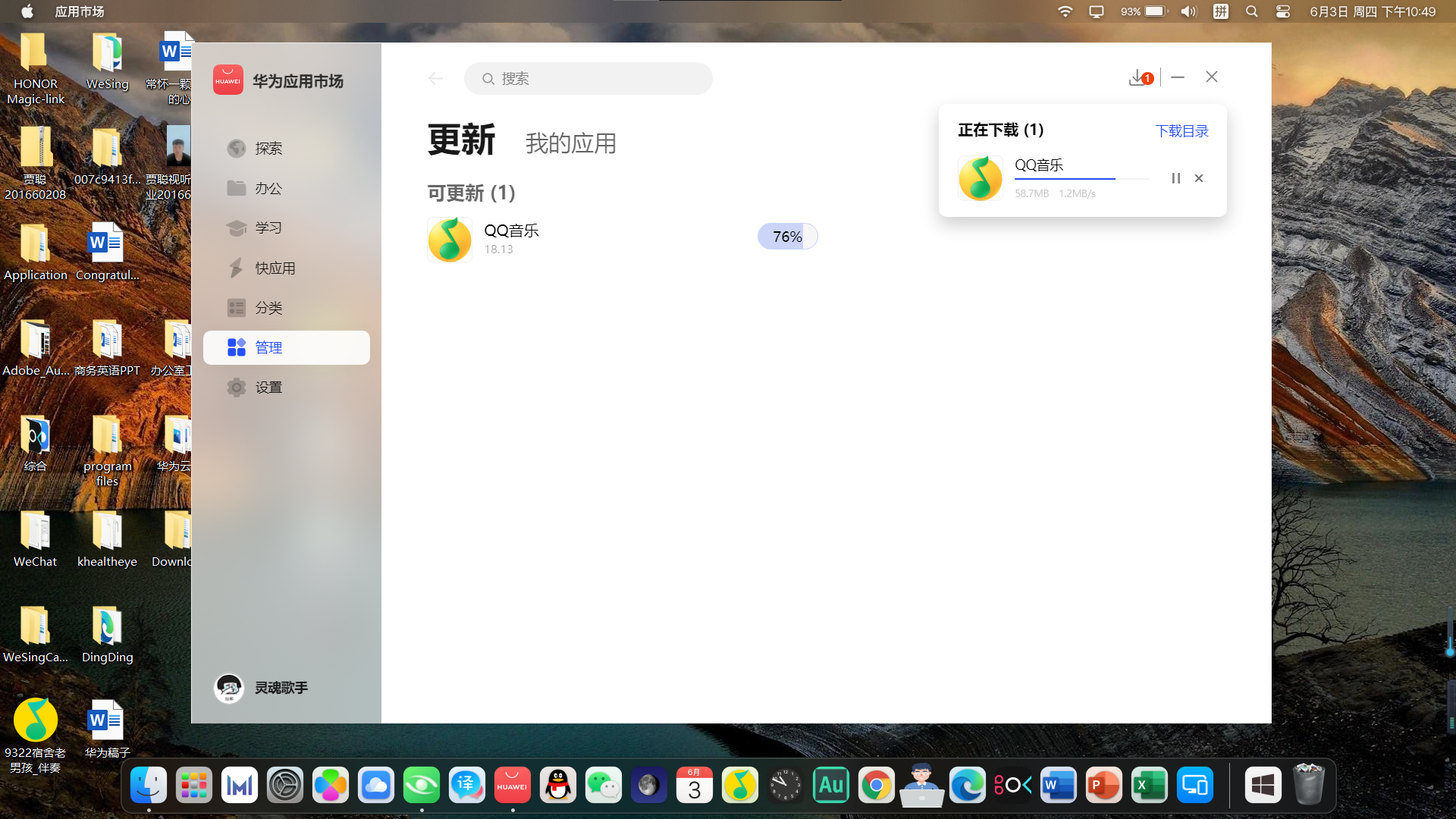
Task: Open 设置 in the sidebar
Action: click(x=287, y=388)
